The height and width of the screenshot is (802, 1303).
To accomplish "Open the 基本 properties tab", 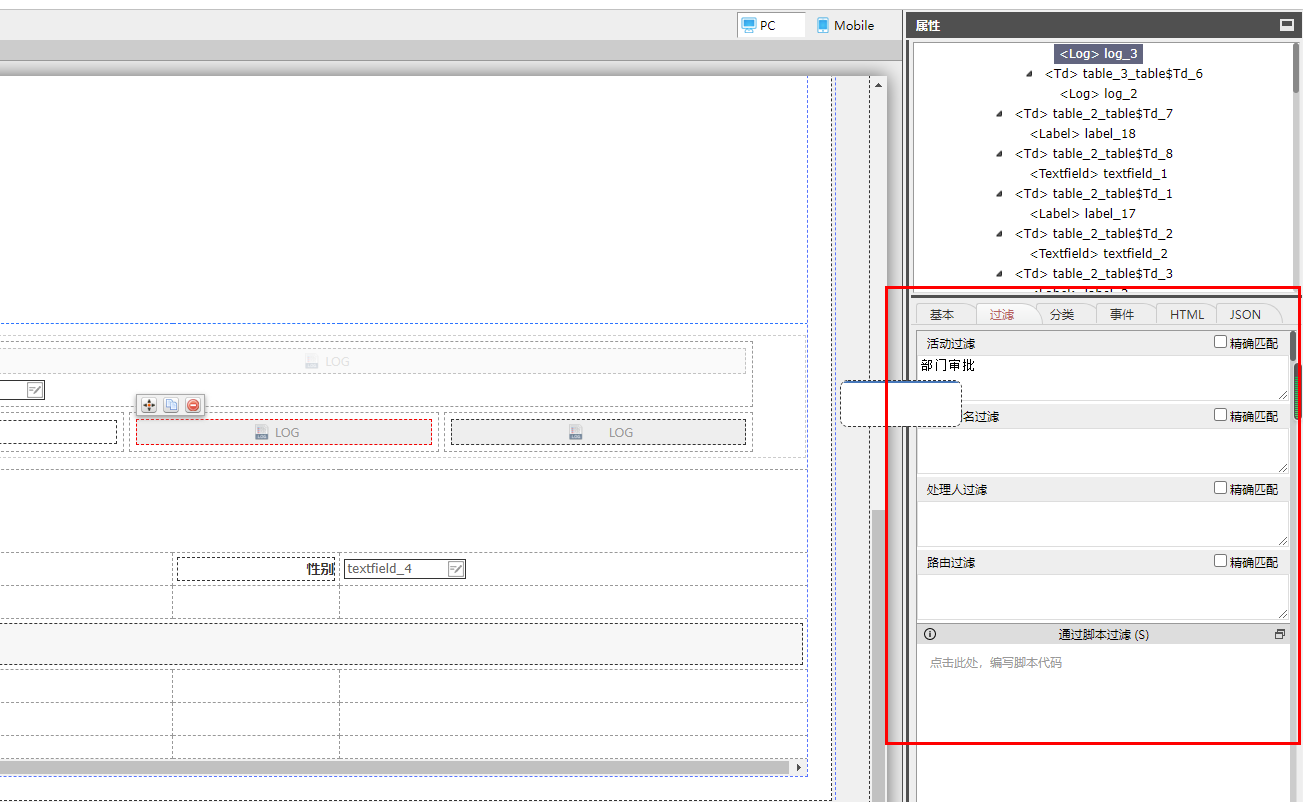I will 942,314.
